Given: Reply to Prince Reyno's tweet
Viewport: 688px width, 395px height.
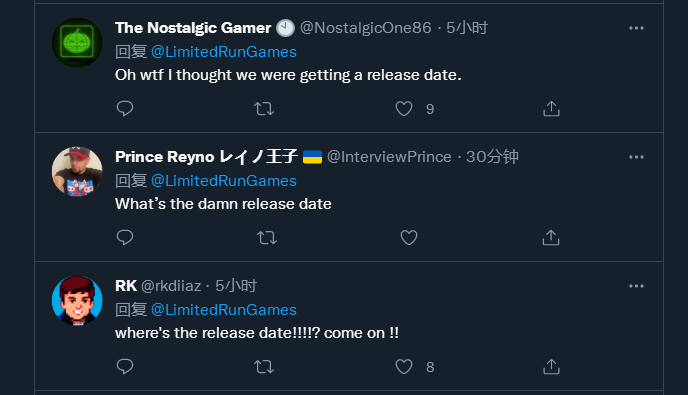Looking at the screenshot, I should [x=125, y=237].
